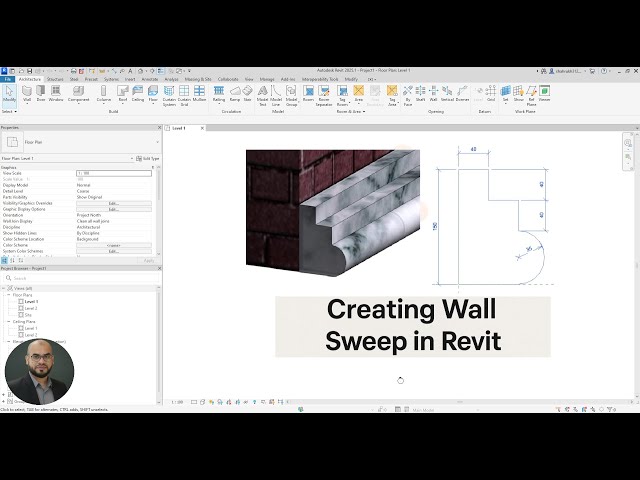Viewport: 640px width, 480px height.
Task: Click the Set work plane tool
Action: (x=505, y=94)
